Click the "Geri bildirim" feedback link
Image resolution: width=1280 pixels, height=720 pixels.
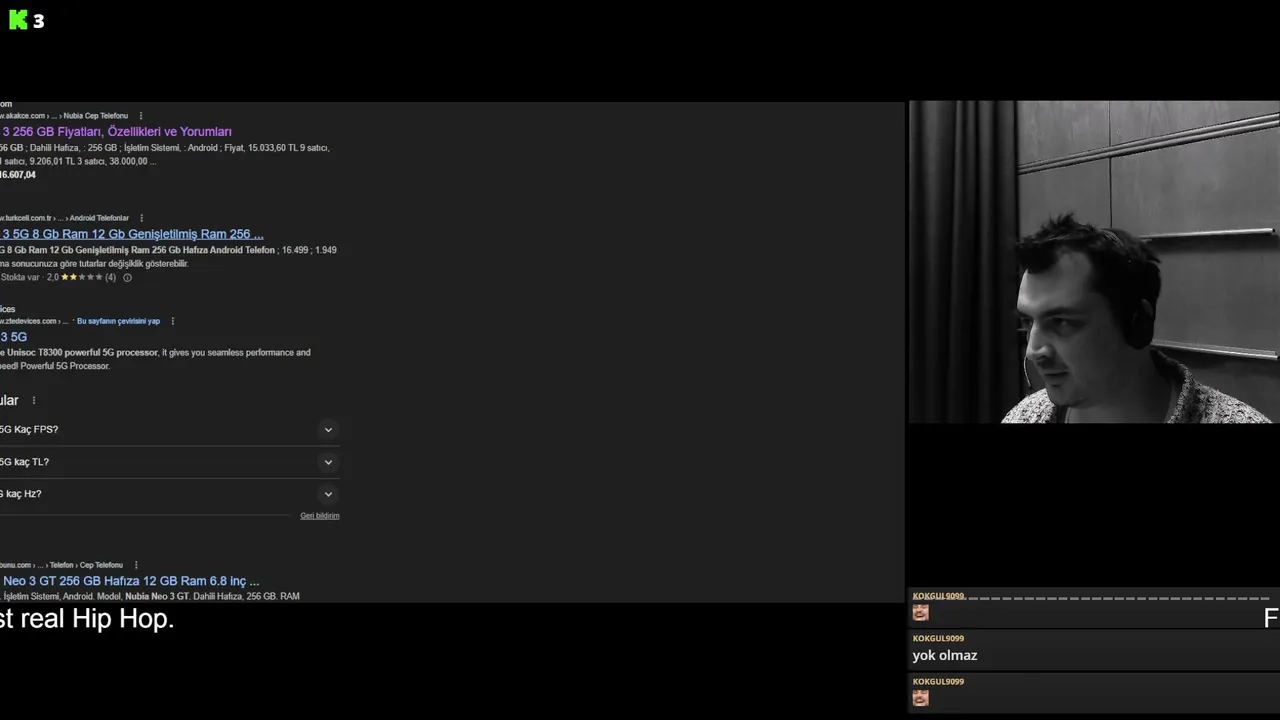point(320,516)
